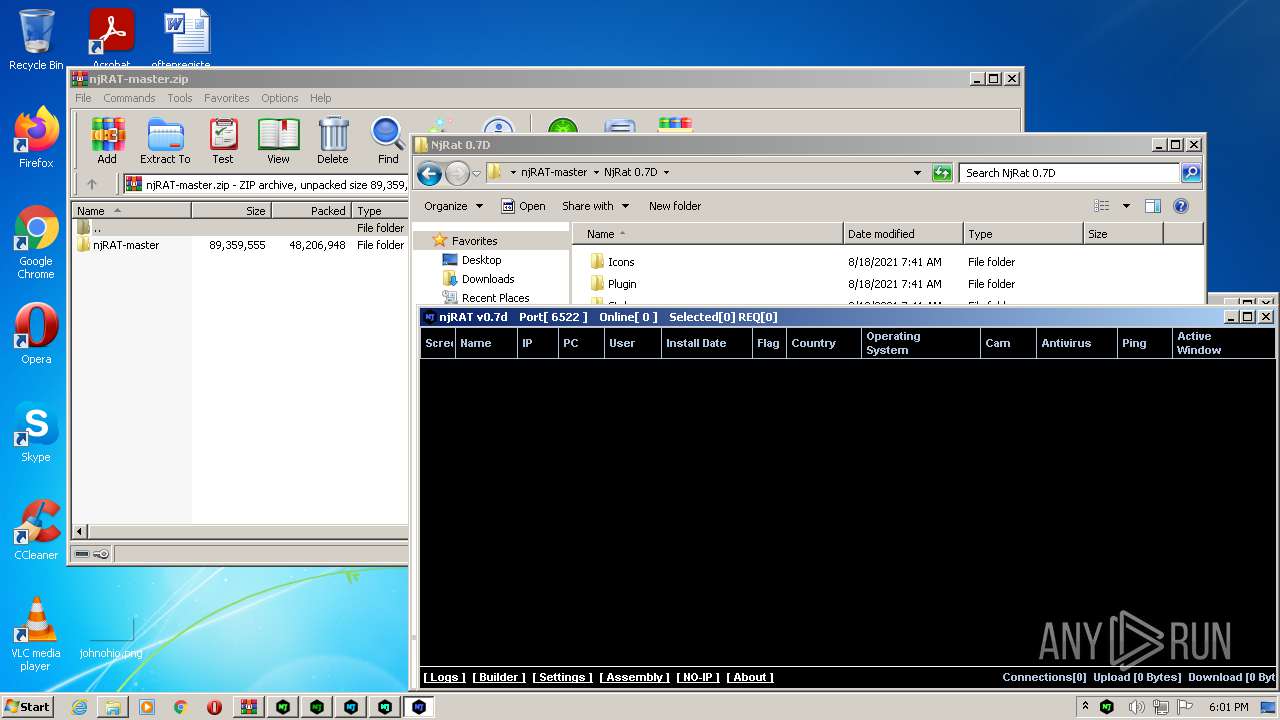Open the Share with dropdown
1280x720 pixels.
(596, 206)
